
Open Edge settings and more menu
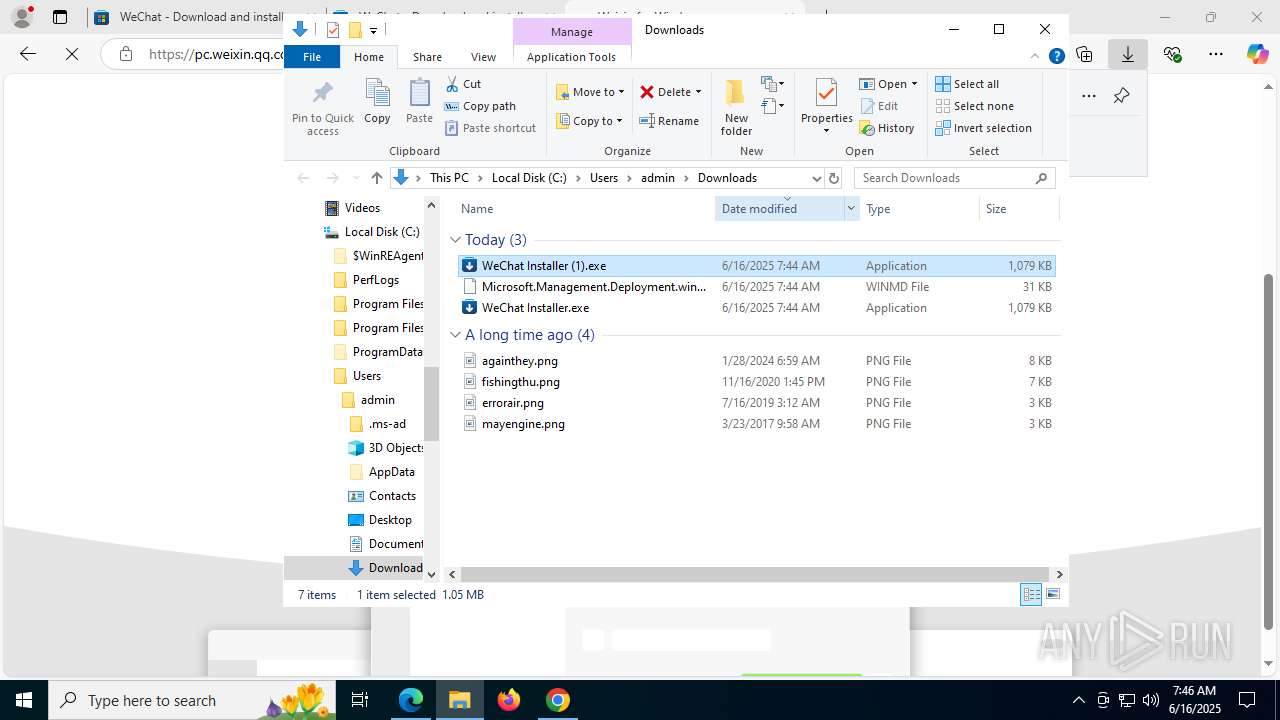point(1216,54)
